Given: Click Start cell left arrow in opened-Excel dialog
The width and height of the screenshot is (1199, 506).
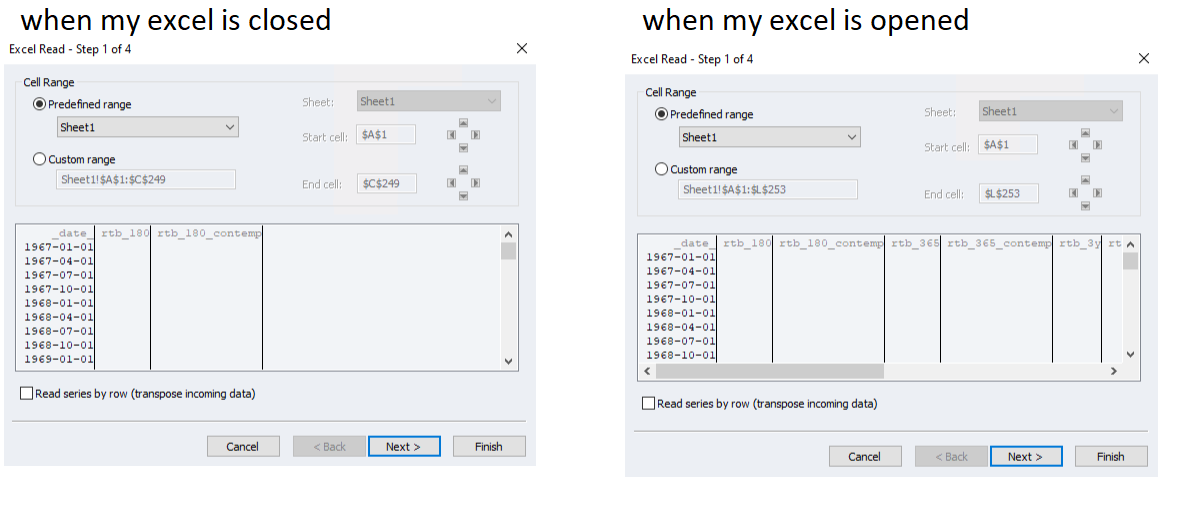Looking at the screenshot, I should (1074, 145).
